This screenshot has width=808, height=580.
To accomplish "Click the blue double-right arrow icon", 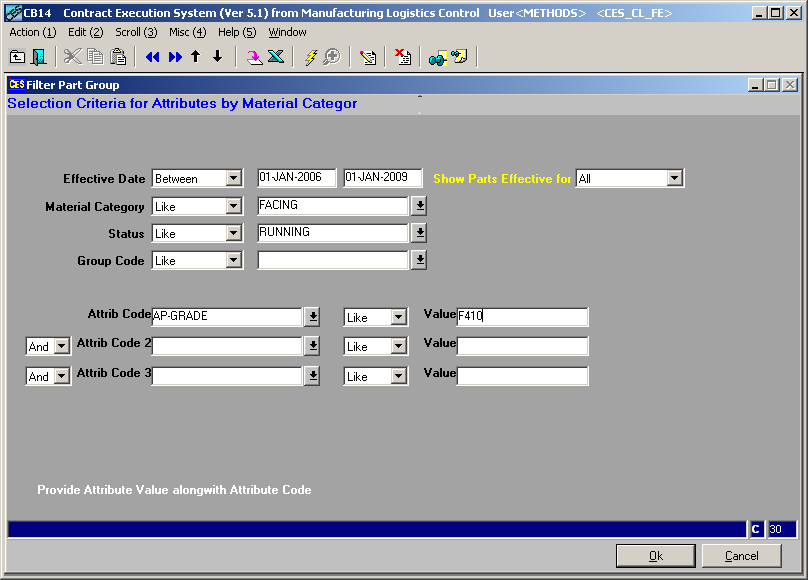I will click(175, 57).
